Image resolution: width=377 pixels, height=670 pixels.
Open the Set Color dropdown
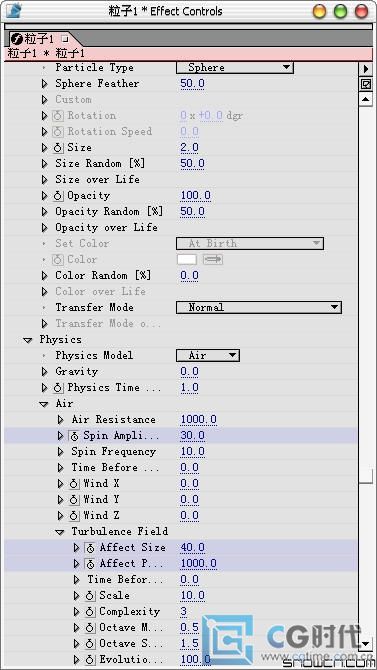[x=250, y=244]
